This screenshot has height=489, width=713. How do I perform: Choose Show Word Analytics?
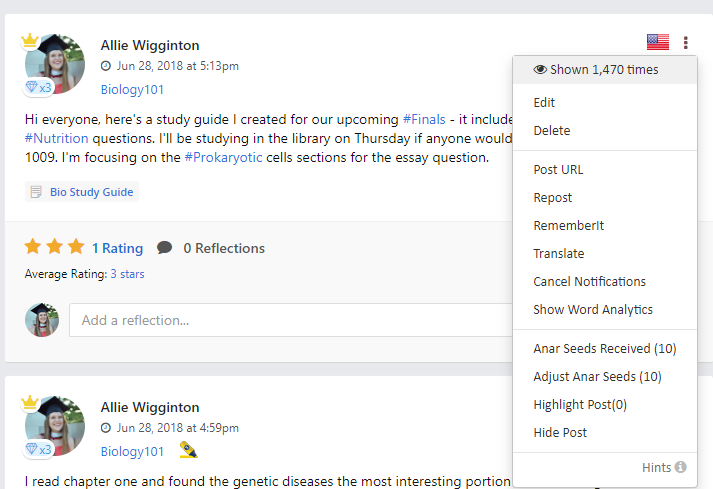[x=592, y=309]
